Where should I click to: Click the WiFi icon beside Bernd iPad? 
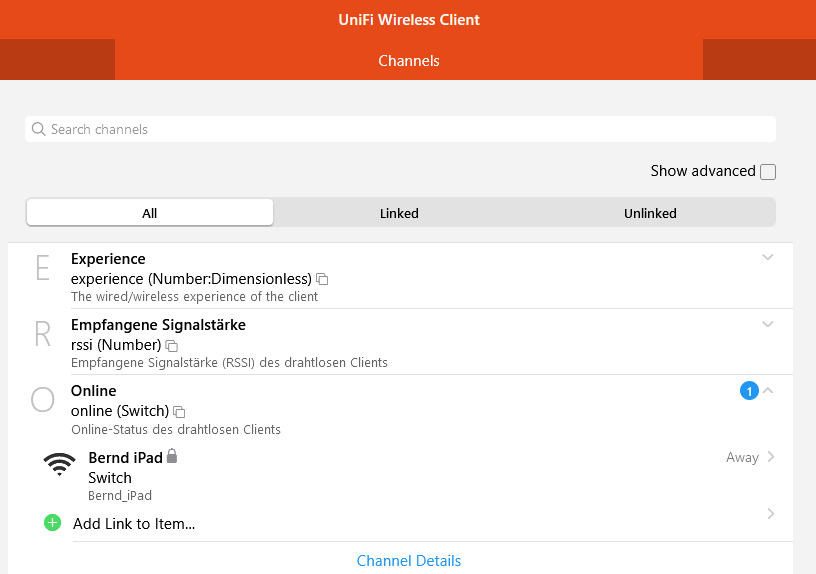[x=59, y=464]
